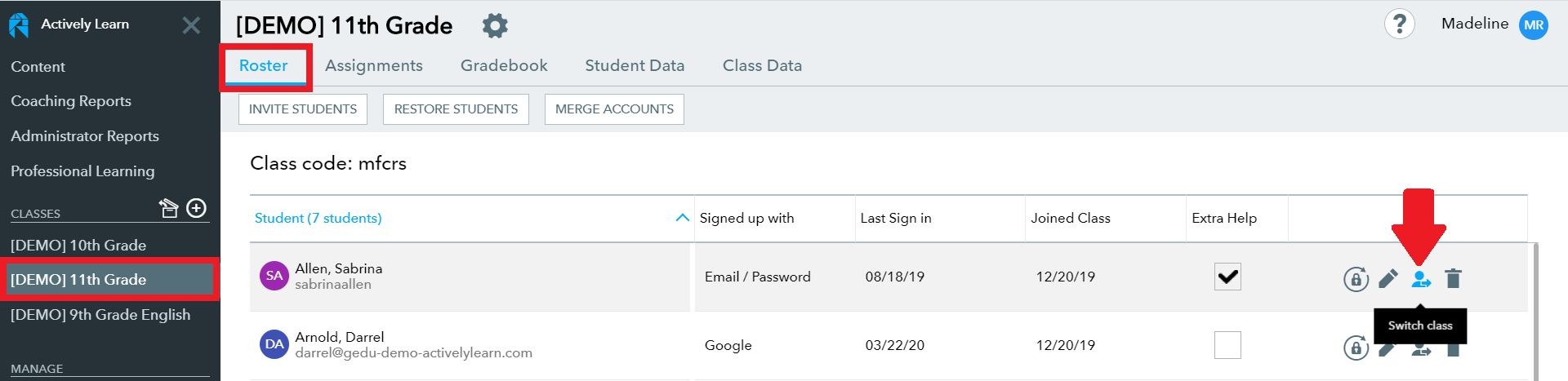The width and height of the screenshot is (1568, 381).
Task: Close the left sidebar with the X
Action: point(191,25)
